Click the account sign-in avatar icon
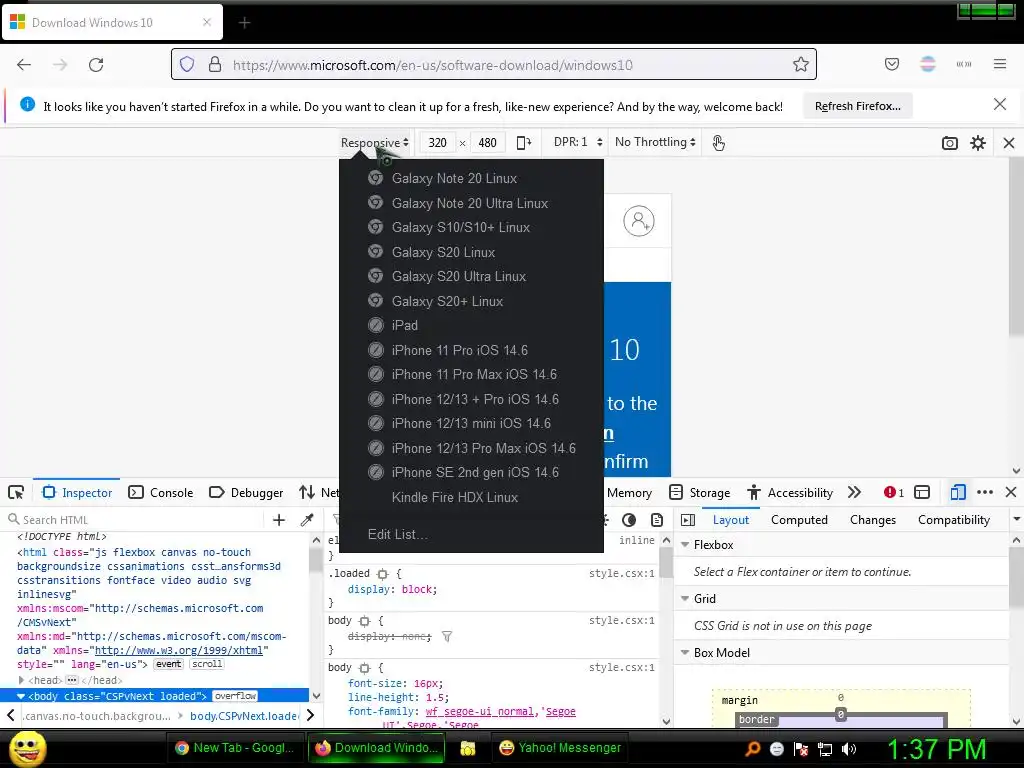The width and height of the screenshot is (1024, 768). click(x=639, y=221)
